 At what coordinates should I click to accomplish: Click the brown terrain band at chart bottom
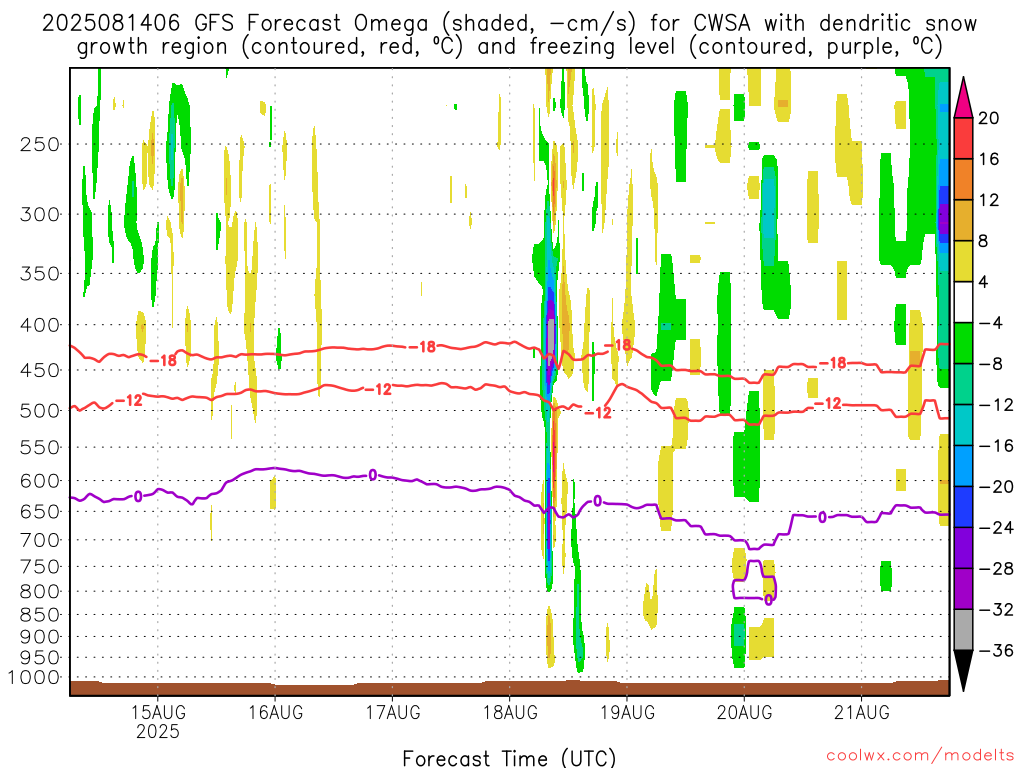coord(509,688)
